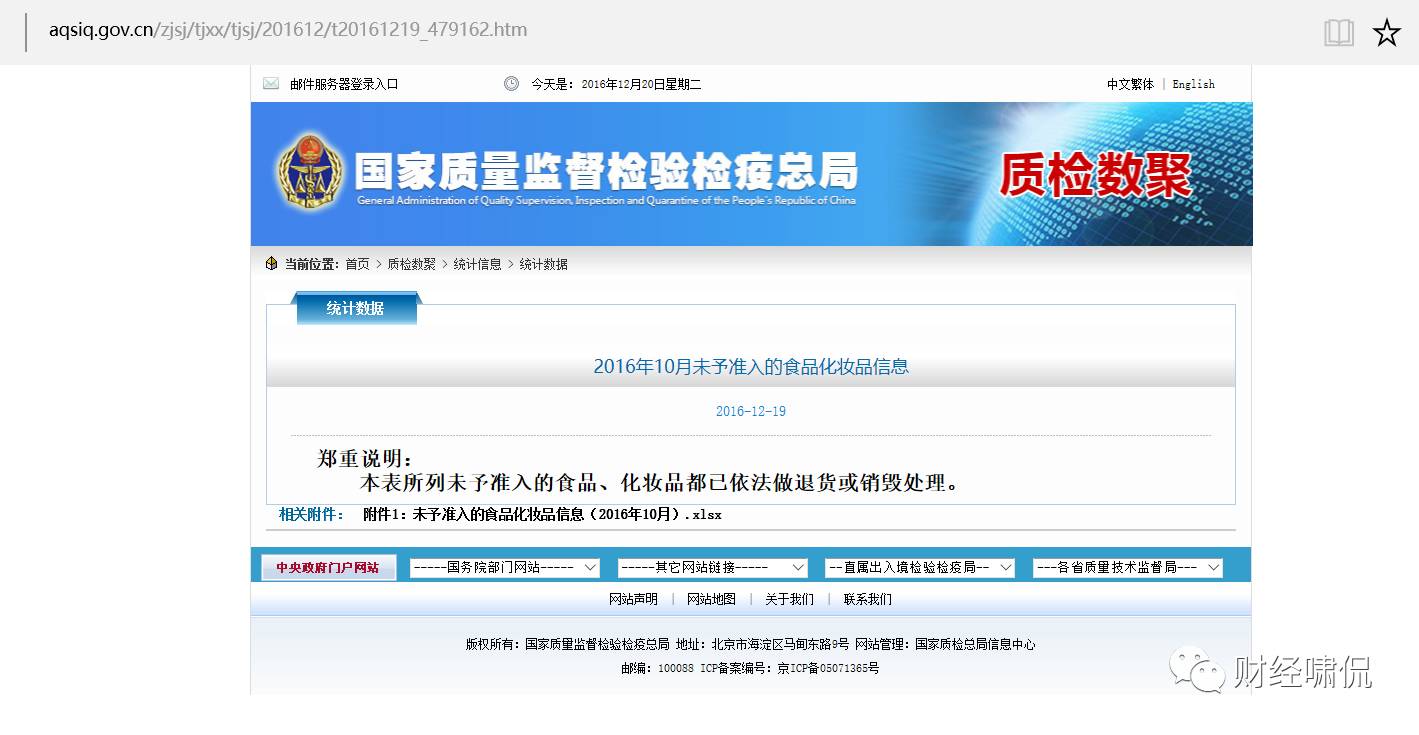The height and width of the screenshot is (735, 1419).
Task: Open 质检数聚 breadcrumb link
Action: pyautogui.click(x=412, y=264)
